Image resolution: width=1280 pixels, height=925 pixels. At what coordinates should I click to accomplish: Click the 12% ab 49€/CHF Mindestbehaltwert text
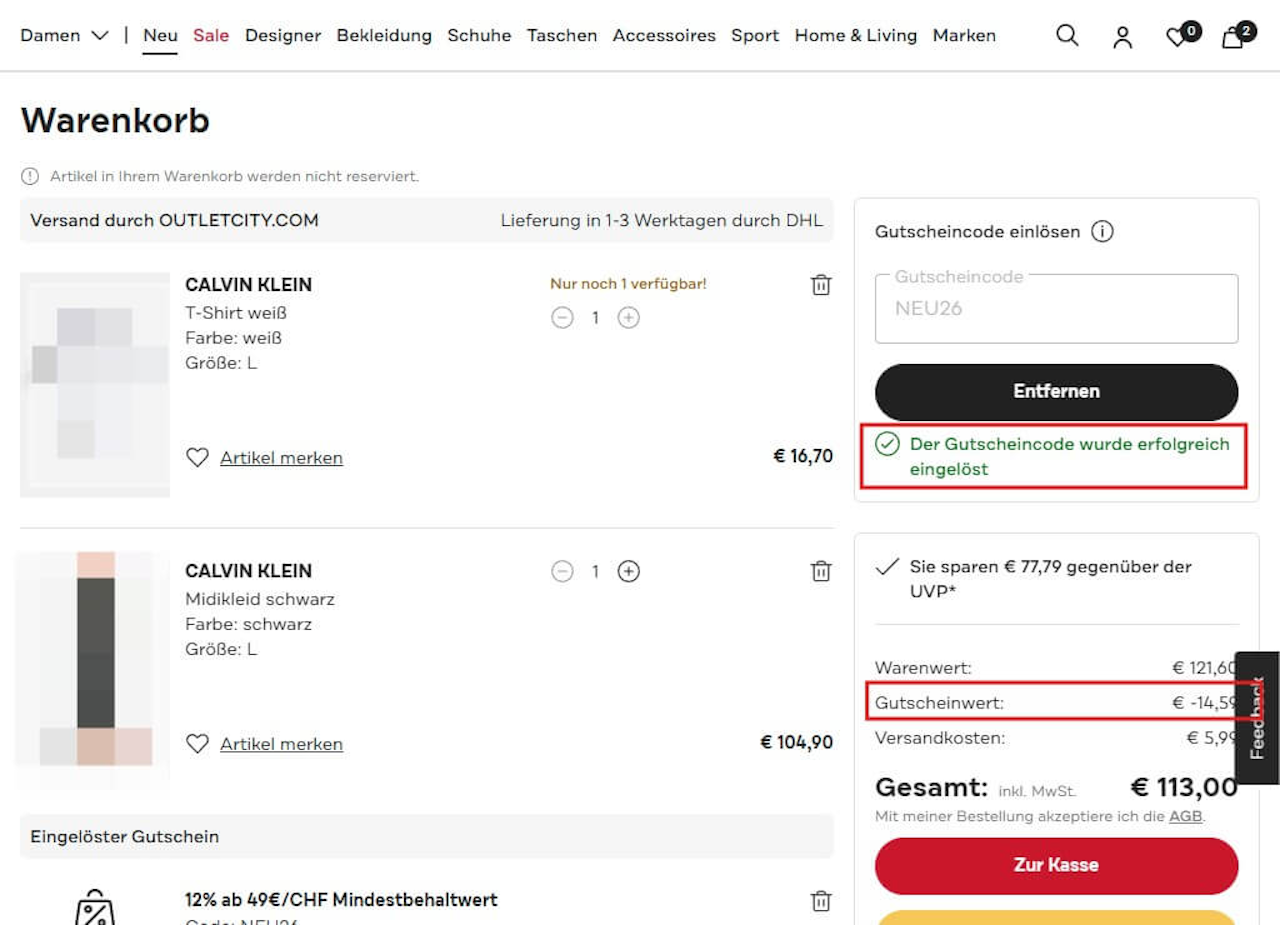point(341,899)
